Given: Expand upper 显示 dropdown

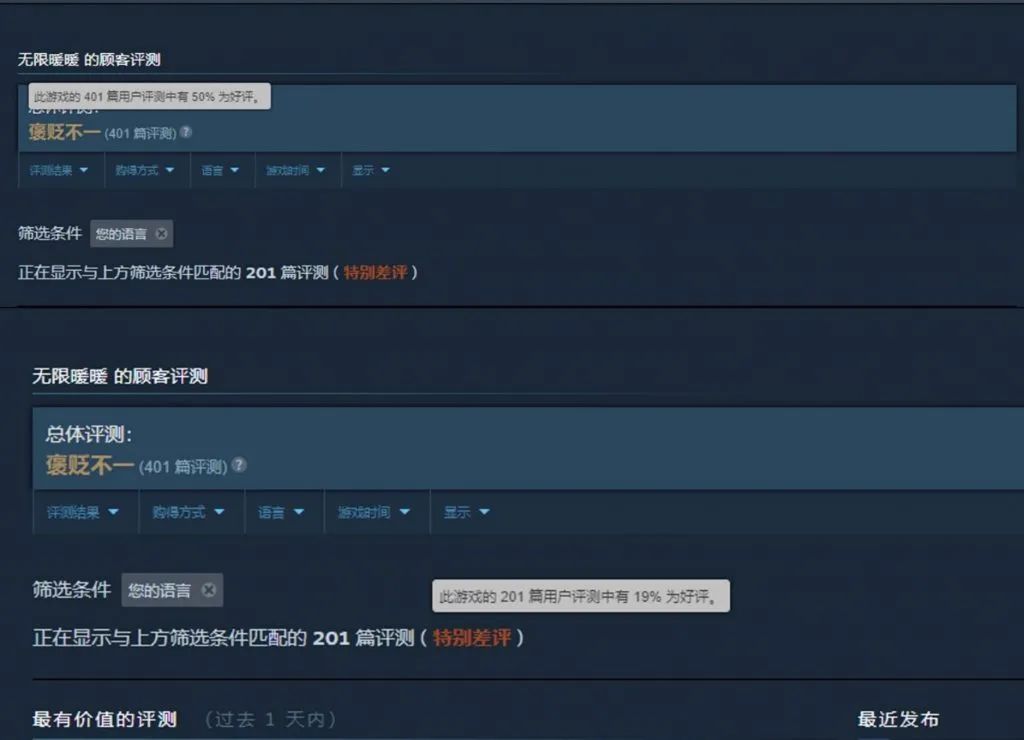Looking at the screenshot, I should point(371,170).
